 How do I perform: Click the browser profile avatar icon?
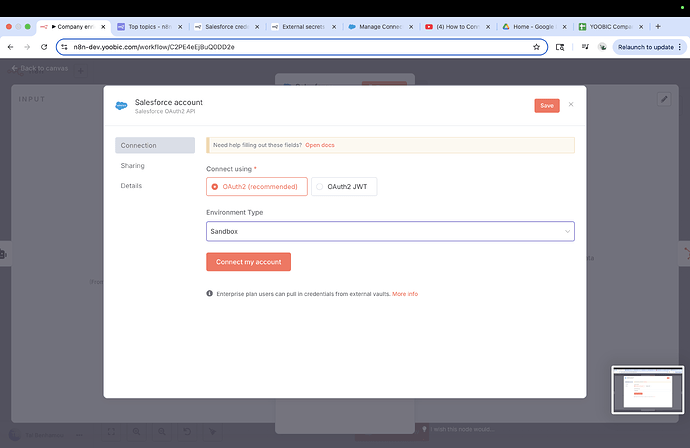click(602, 47)
